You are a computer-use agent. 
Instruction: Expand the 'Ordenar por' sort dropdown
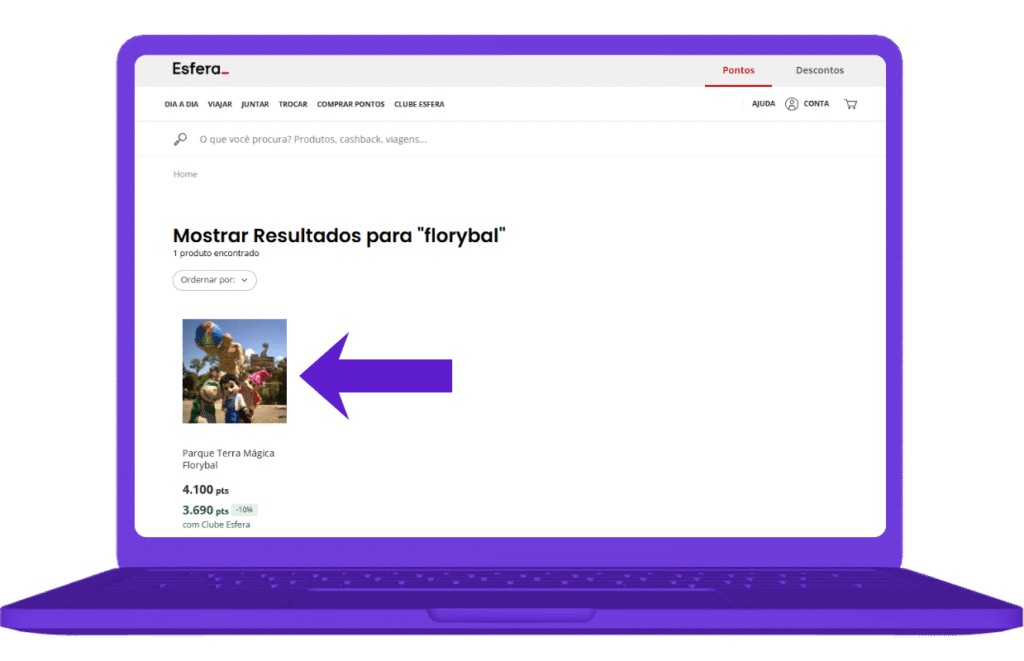click(x=214, y=280)
